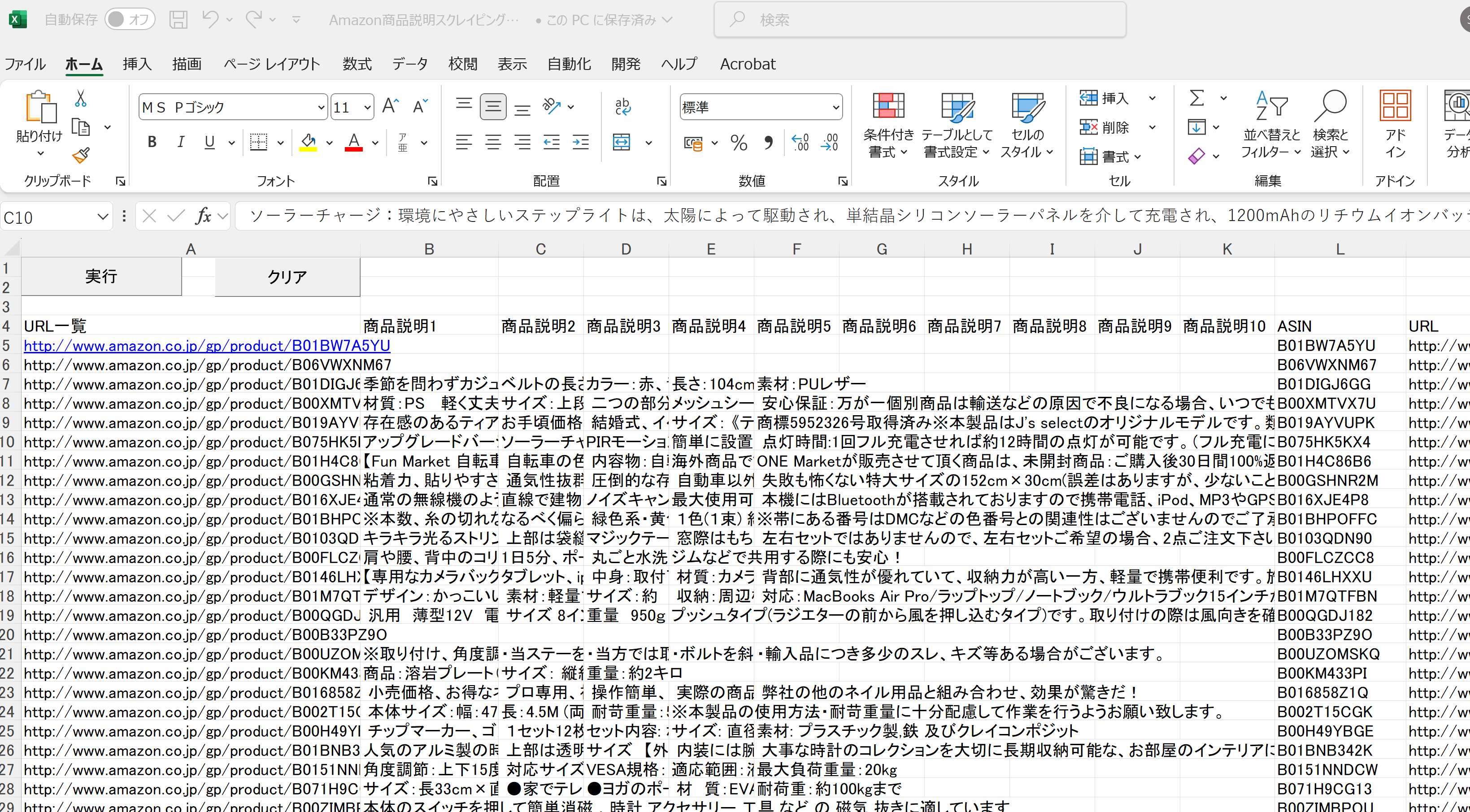This screenshot has width=1470, height=812.
Task: Toggle Underline formatting
Action: coord(209,142)
